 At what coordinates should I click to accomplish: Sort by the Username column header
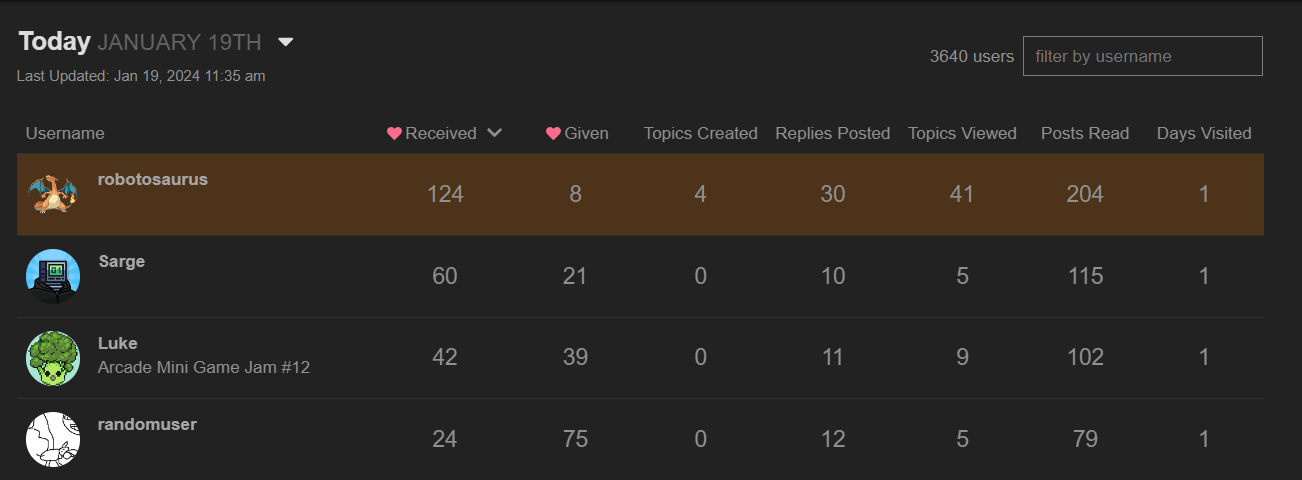click(65, 134)
